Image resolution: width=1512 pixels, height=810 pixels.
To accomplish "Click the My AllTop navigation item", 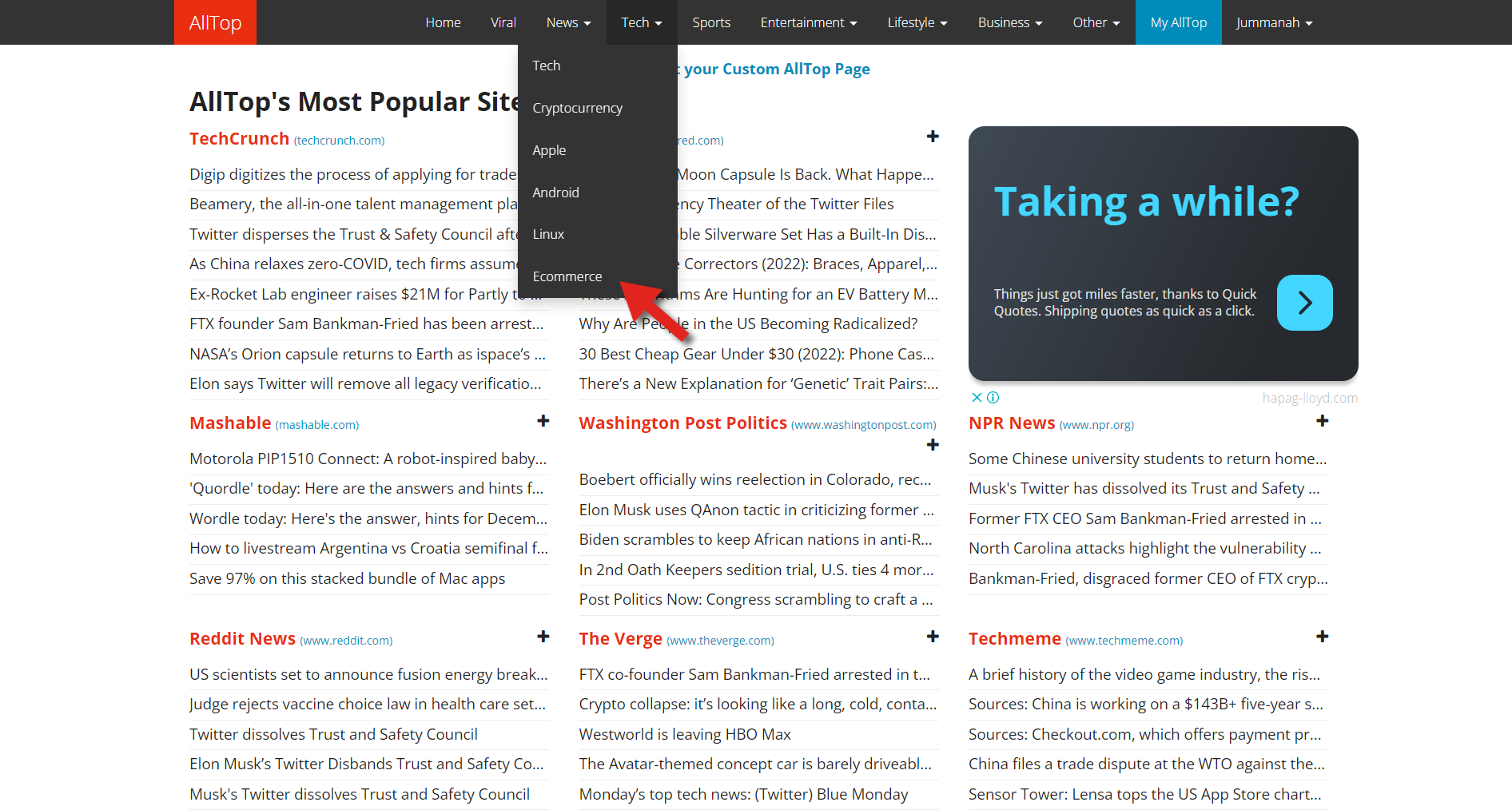I will pos(1178,22).
